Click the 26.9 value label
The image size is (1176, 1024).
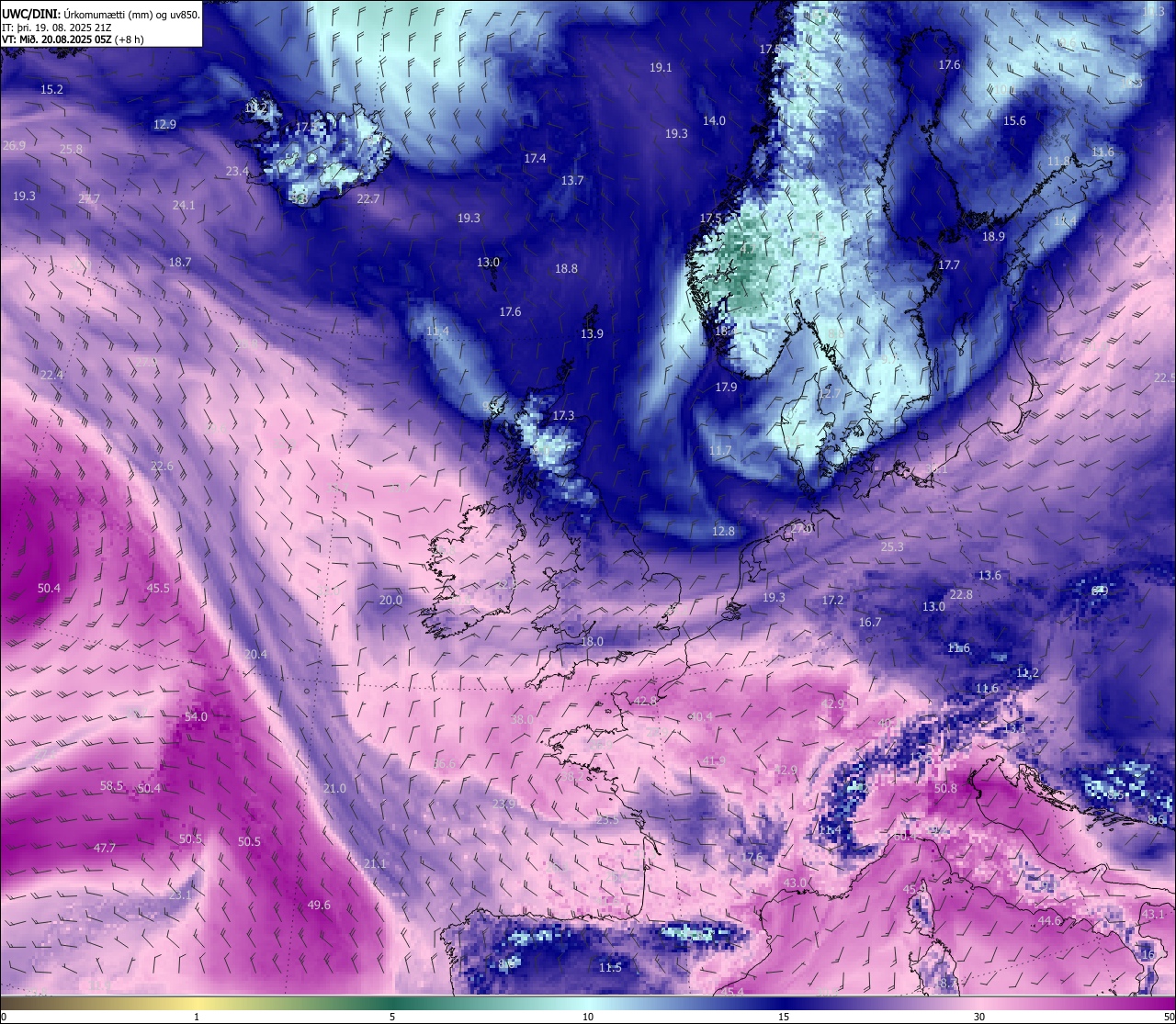pos(14,145)
